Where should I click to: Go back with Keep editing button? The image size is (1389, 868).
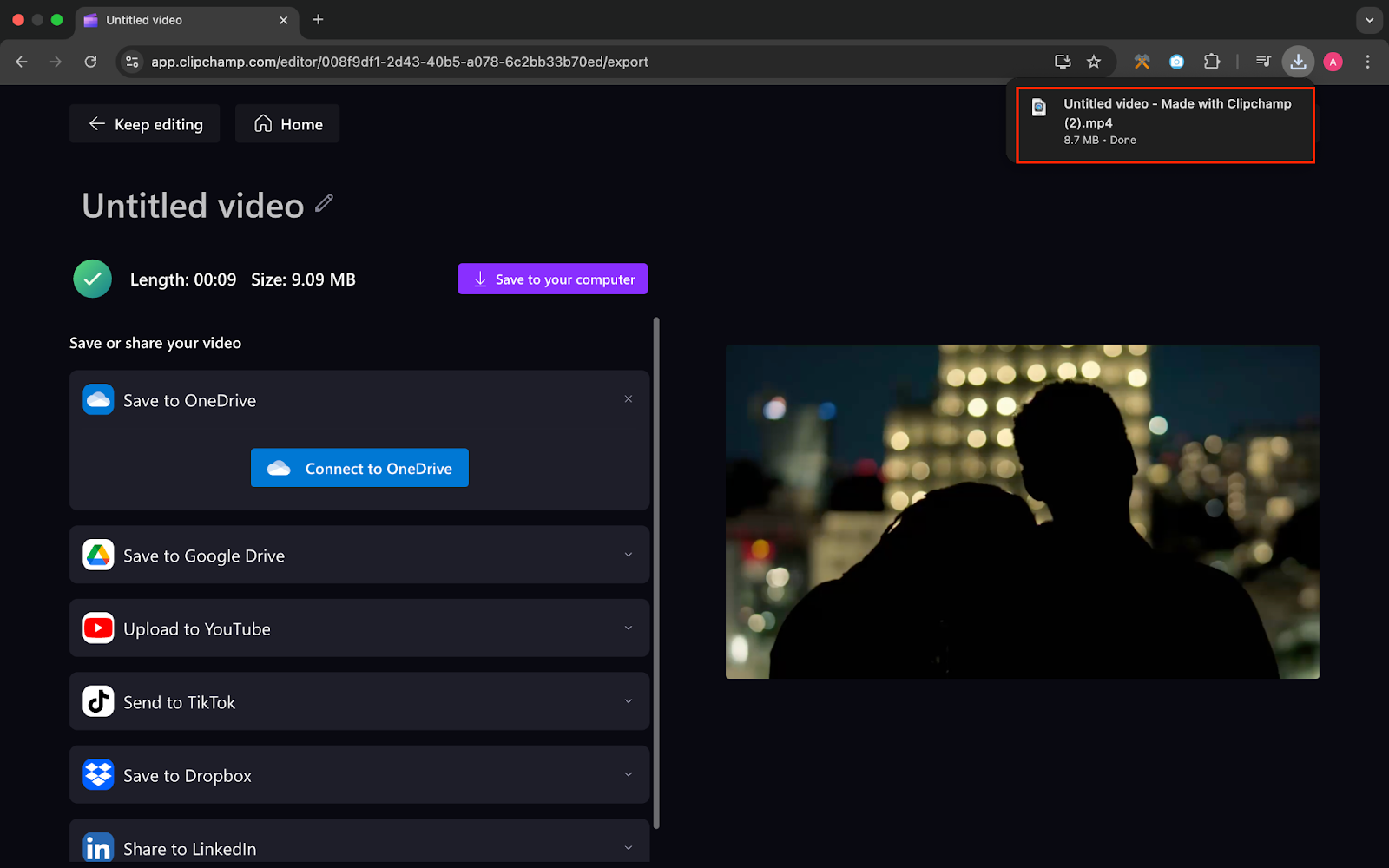145,124
